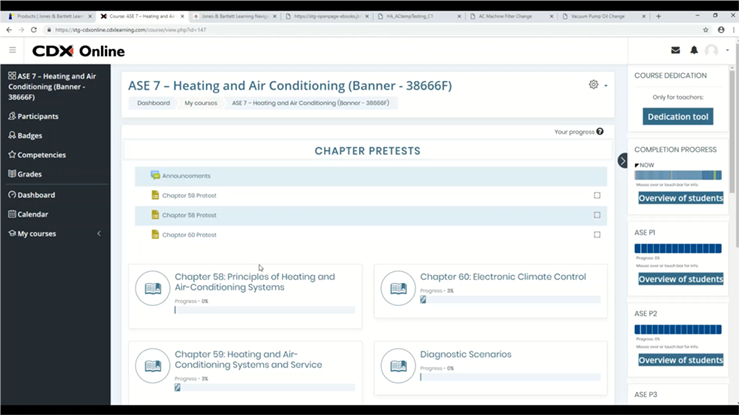Click the ASE P1 progress bar

click(678, 248)
